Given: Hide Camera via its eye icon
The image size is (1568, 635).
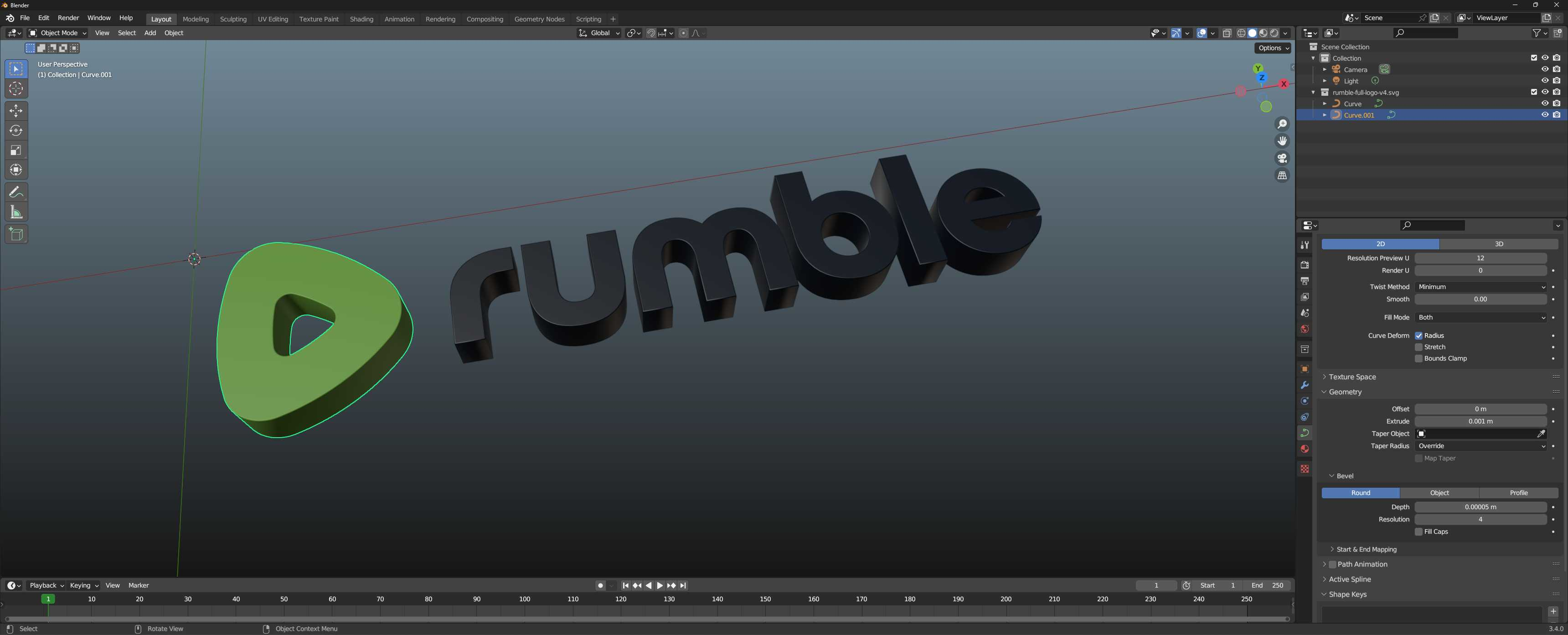Looking at the screenshot, I should 1545,69.
